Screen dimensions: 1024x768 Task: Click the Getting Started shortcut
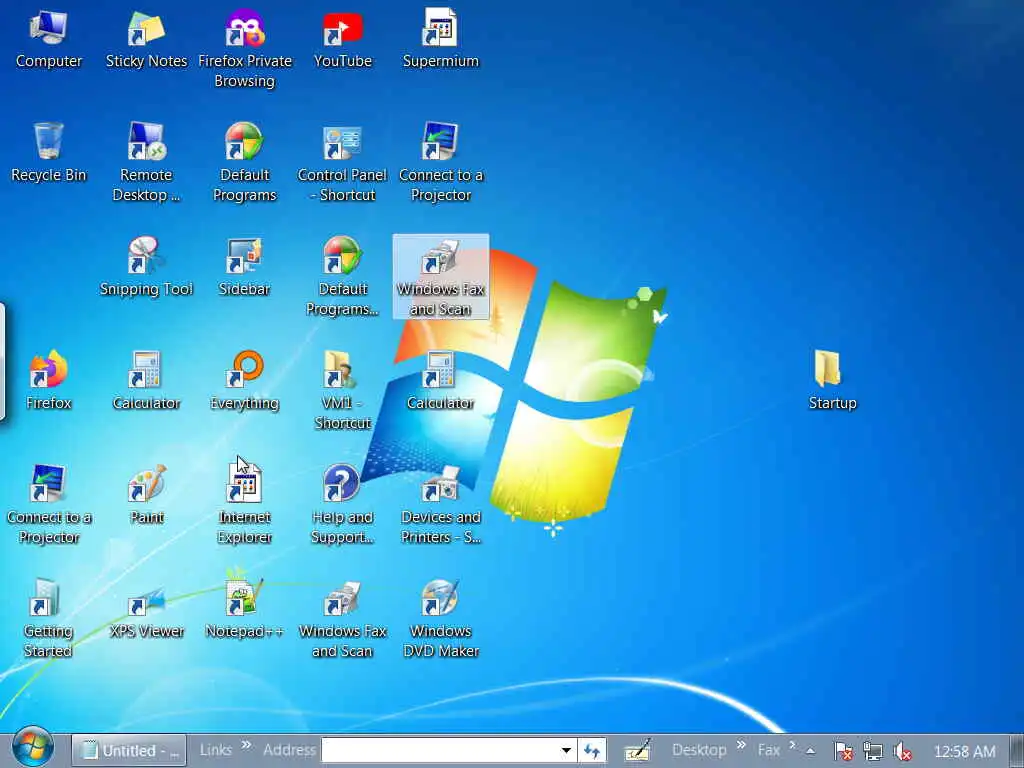click(x=48, y=618)
